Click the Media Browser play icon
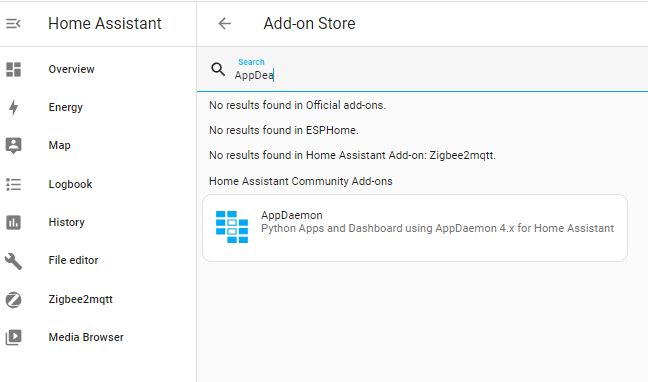The image size is (648, 382). click(13, 337)
